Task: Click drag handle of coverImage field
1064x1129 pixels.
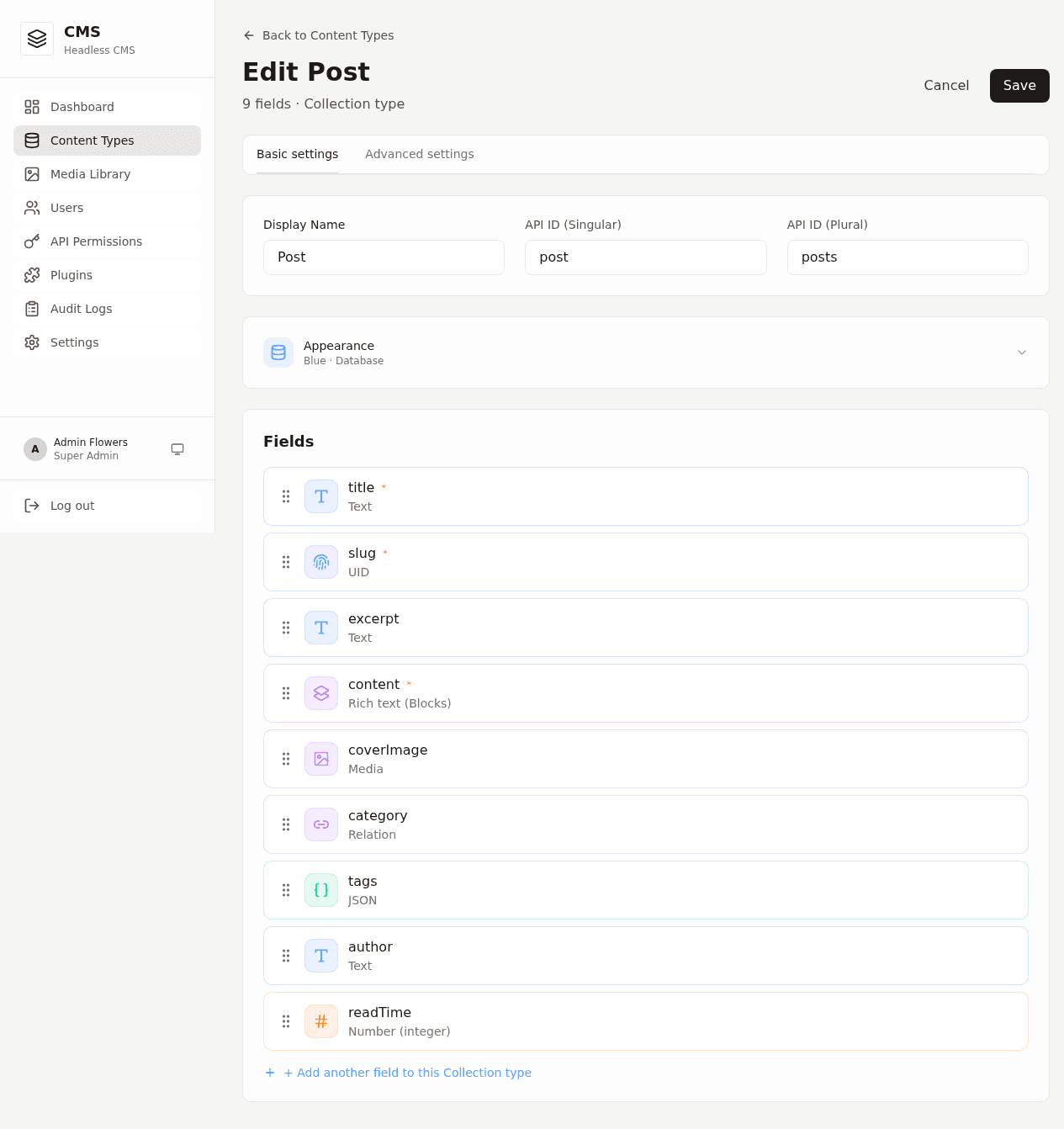Action: click(x=286, y=759)
